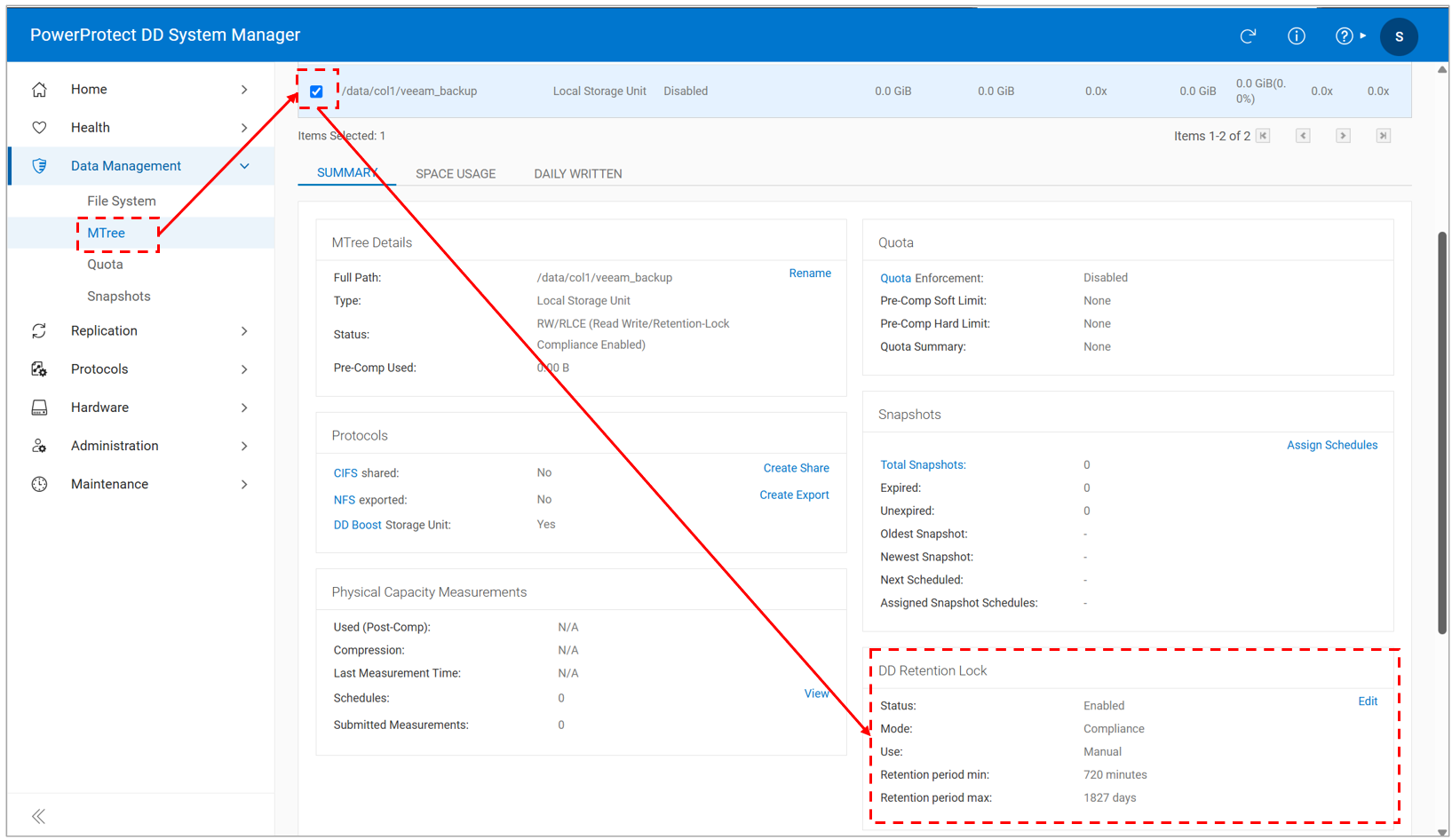Click Assign Schedules link
This screenshot has width=1452, height=840.
pos(1332,446)
